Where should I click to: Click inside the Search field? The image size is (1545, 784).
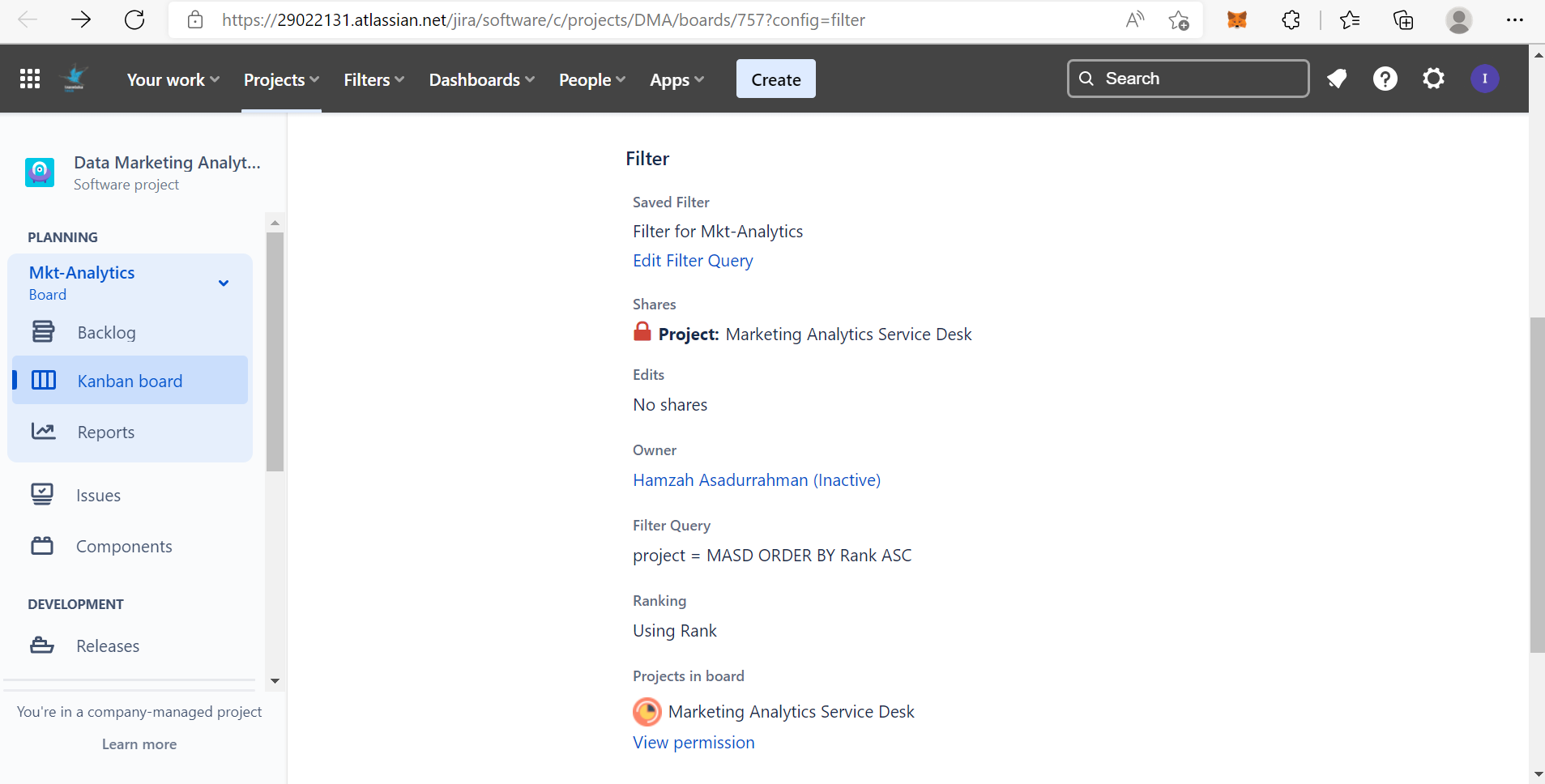click(x=1187, y=78)
